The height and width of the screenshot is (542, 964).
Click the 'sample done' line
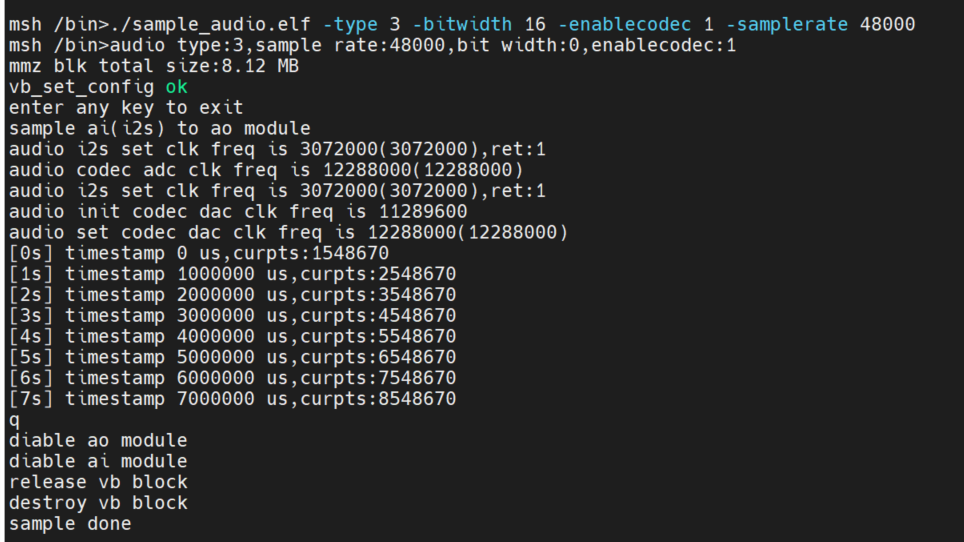pos(70,524)
